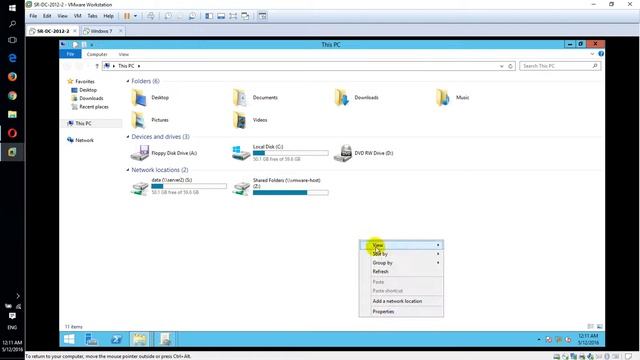The image size is (640, 360).
Task: Open Firefox from the host taskbar
Action: coord(12,77)
